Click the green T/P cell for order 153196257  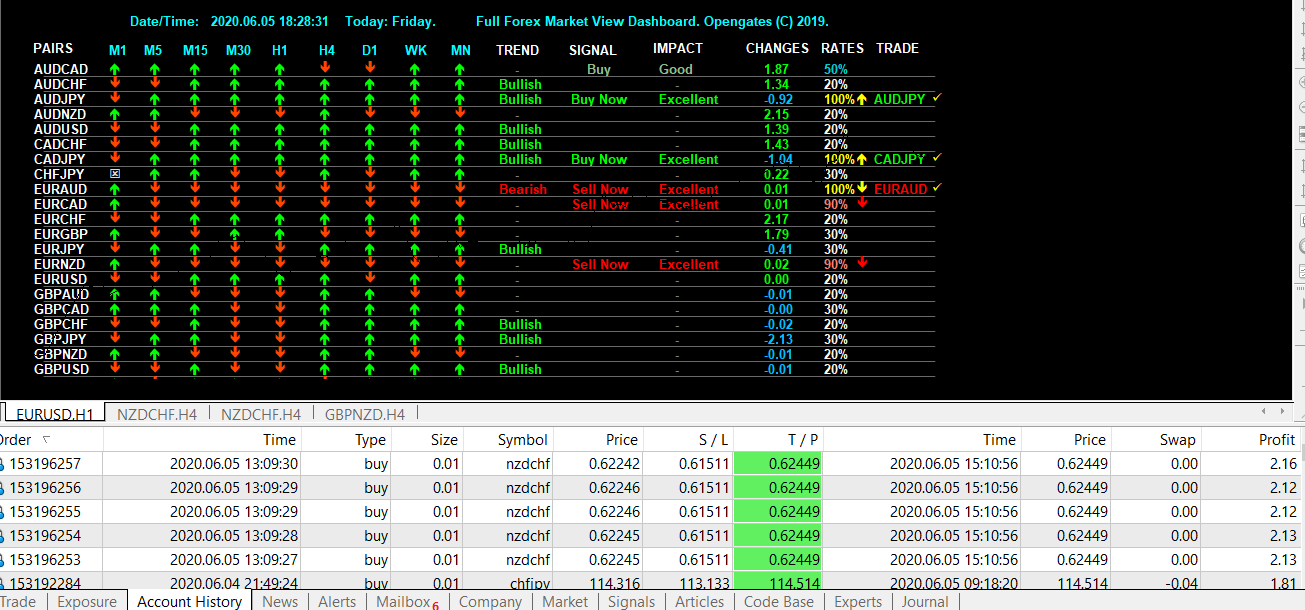[x=778, y=464]
